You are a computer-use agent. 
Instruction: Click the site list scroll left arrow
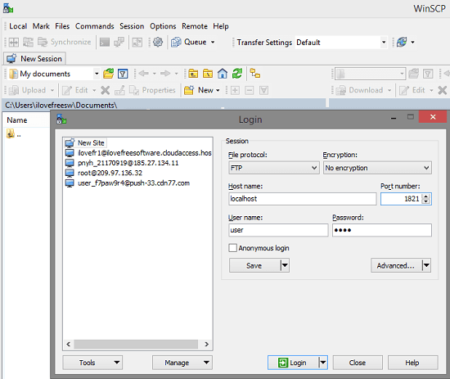(x=69, y=344)
